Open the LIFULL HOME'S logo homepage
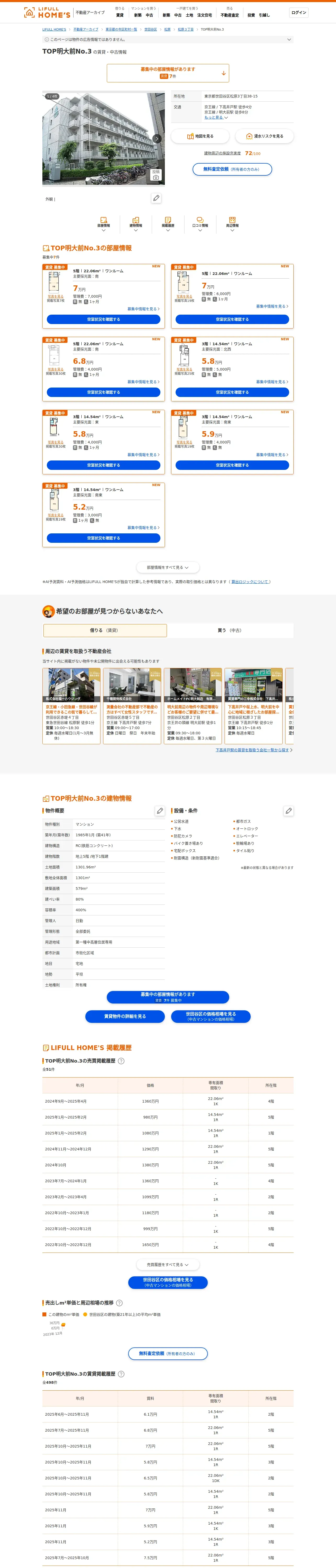The height and width of the screenshot is (1568, 336). coord(46,12)
